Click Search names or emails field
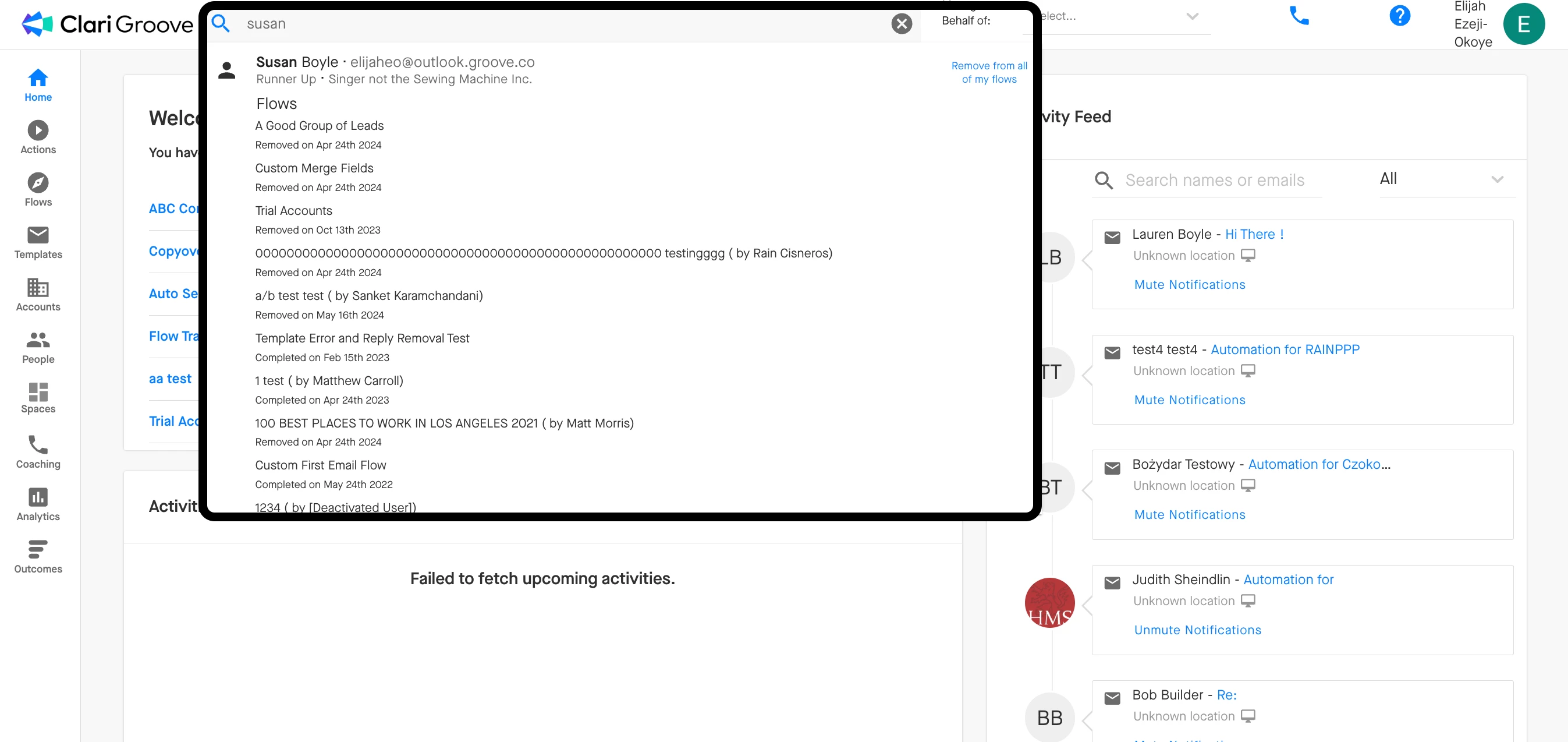This screenshot has height=742, width=1568. (1214, 181)
